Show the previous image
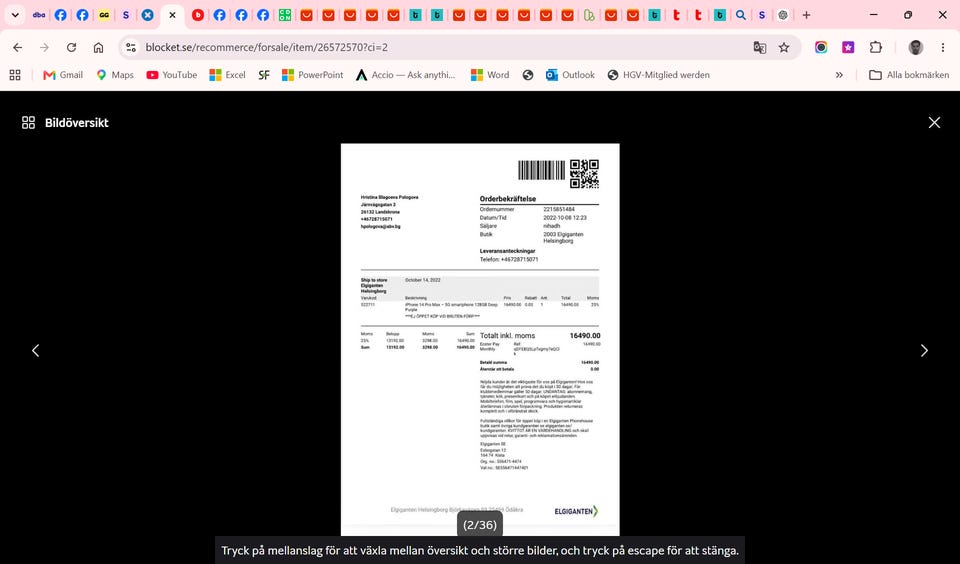 (36, 350)
